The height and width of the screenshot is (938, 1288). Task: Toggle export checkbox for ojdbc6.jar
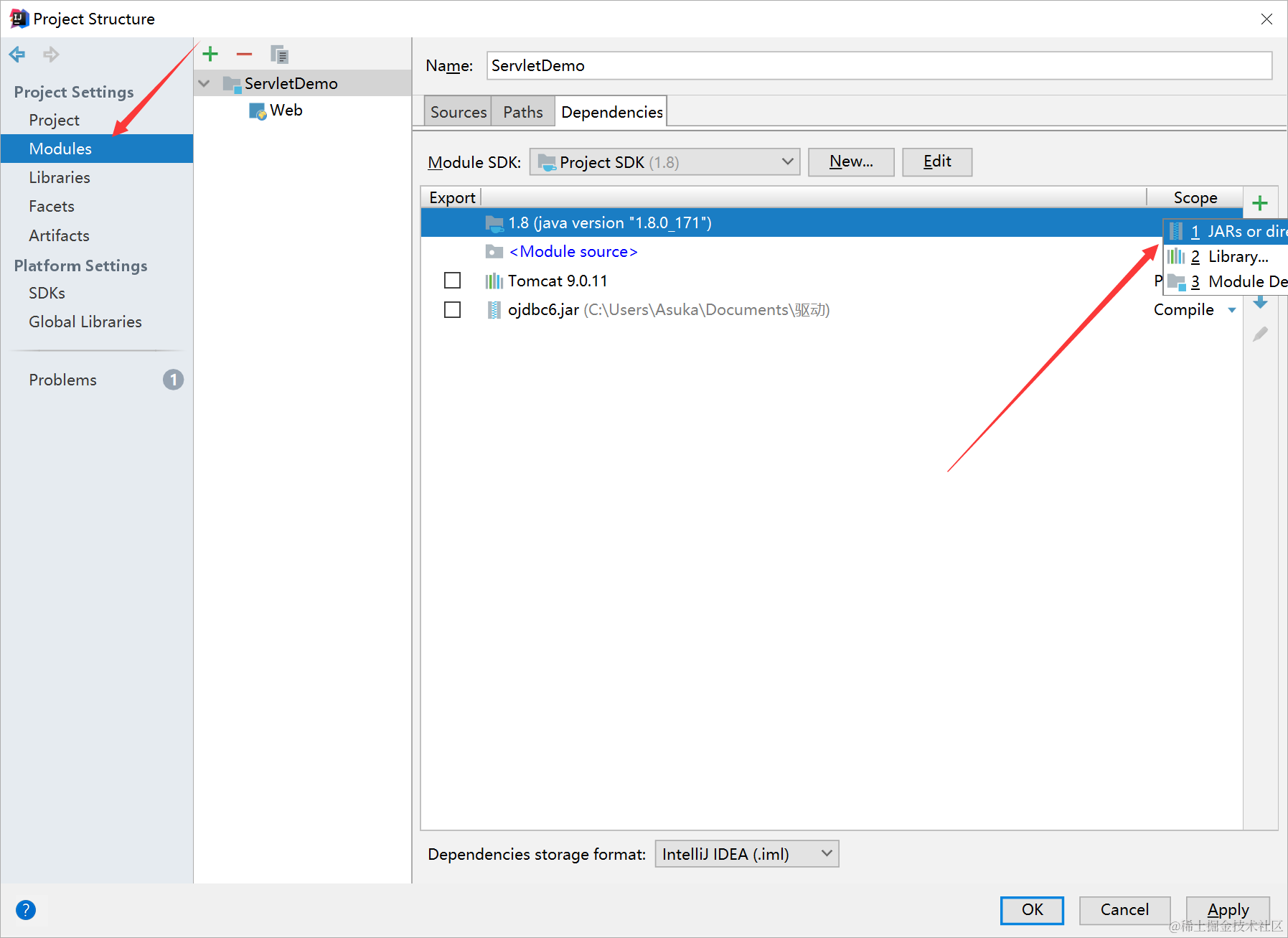[452, 309]
